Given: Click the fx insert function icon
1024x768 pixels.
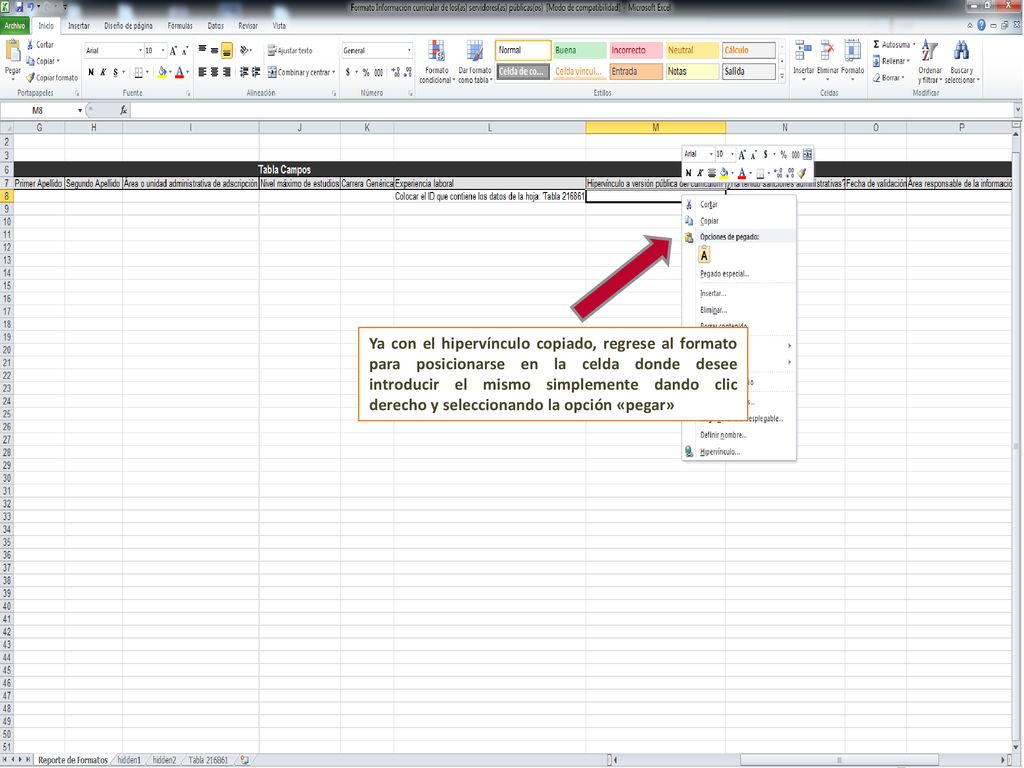Looking at the screenshot, I should [123, 110].
